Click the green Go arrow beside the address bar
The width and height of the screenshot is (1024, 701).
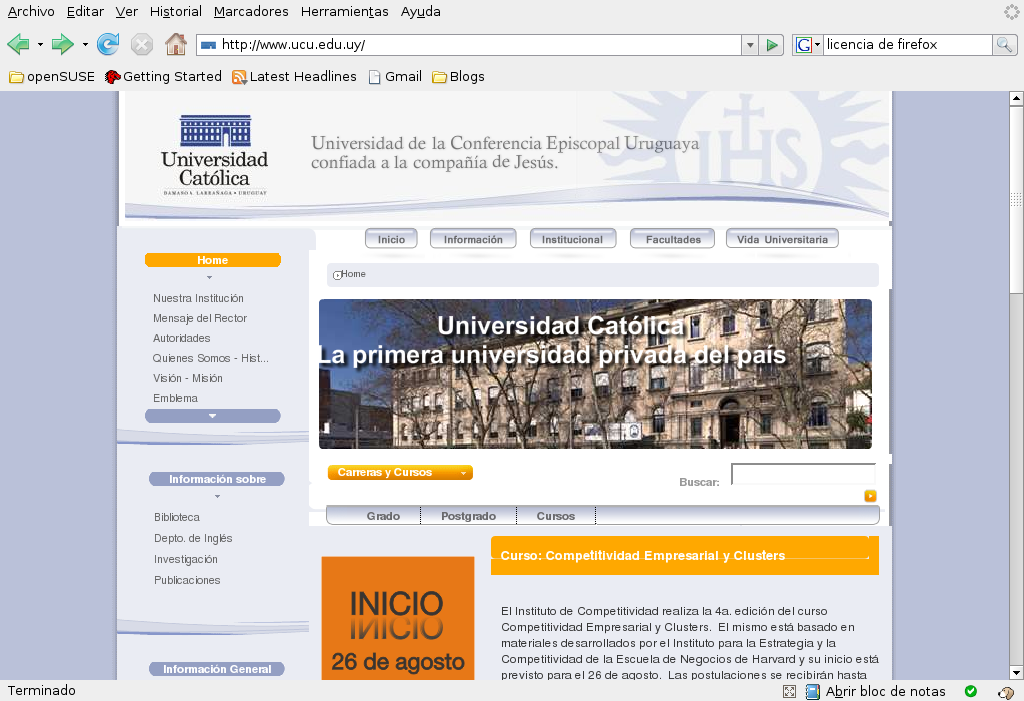[x=772, y=45]
